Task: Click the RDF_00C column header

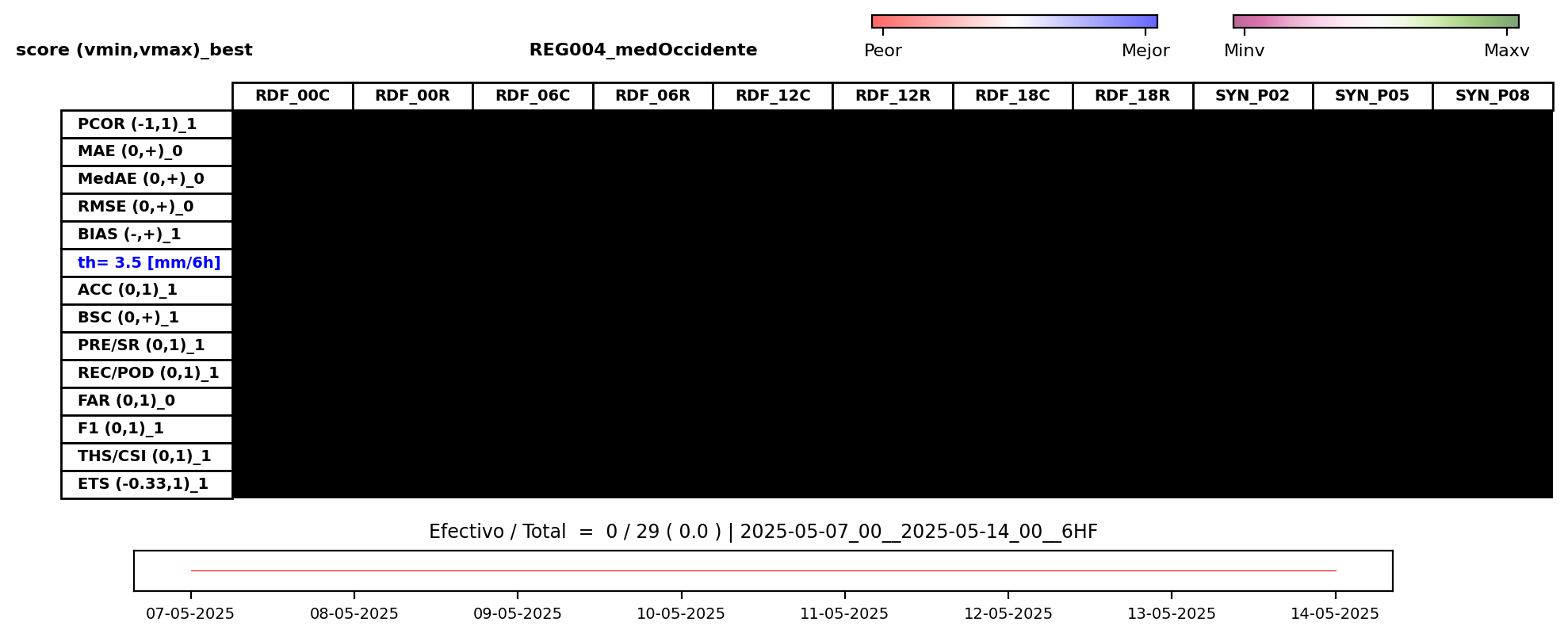Action: 293,97
